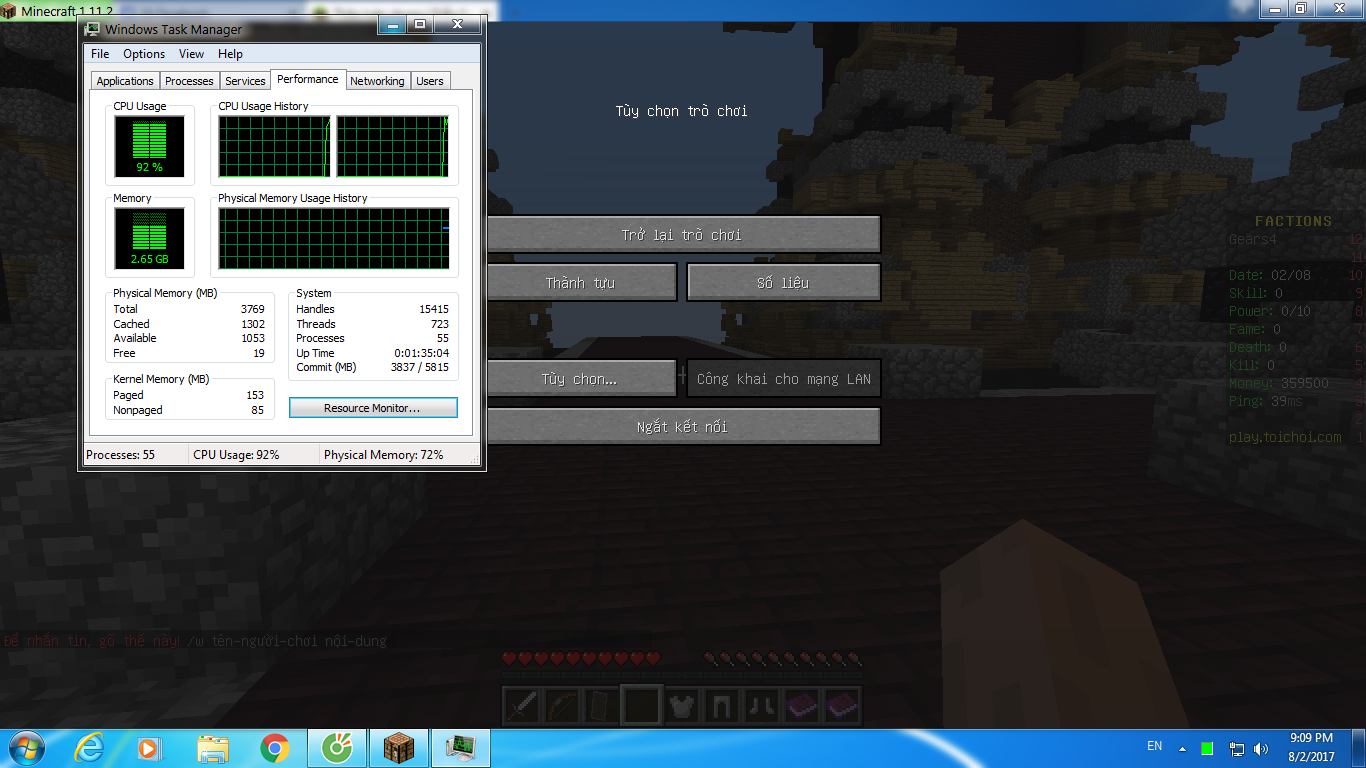Click the Task Manager taskbar icon
Viewport: 1366px width, 768px height.
461,748
